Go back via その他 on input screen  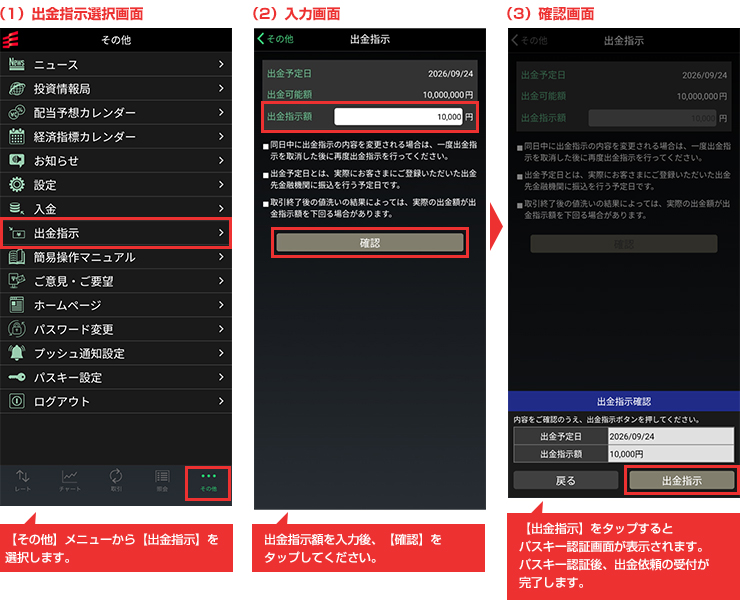[x=275, y=39]
